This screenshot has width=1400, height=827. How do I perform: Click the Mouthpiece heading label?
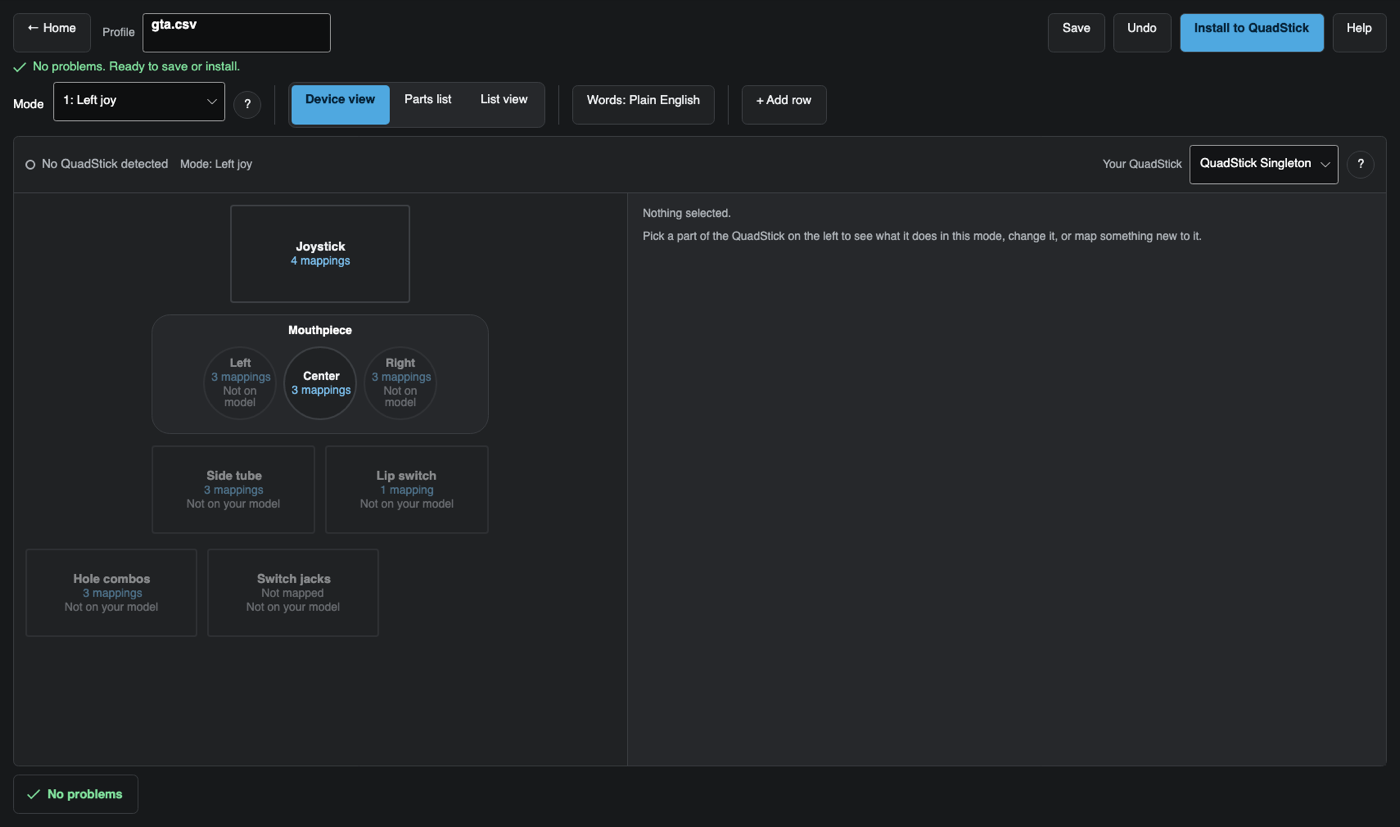pyautogui.click(x=320, y=330)
